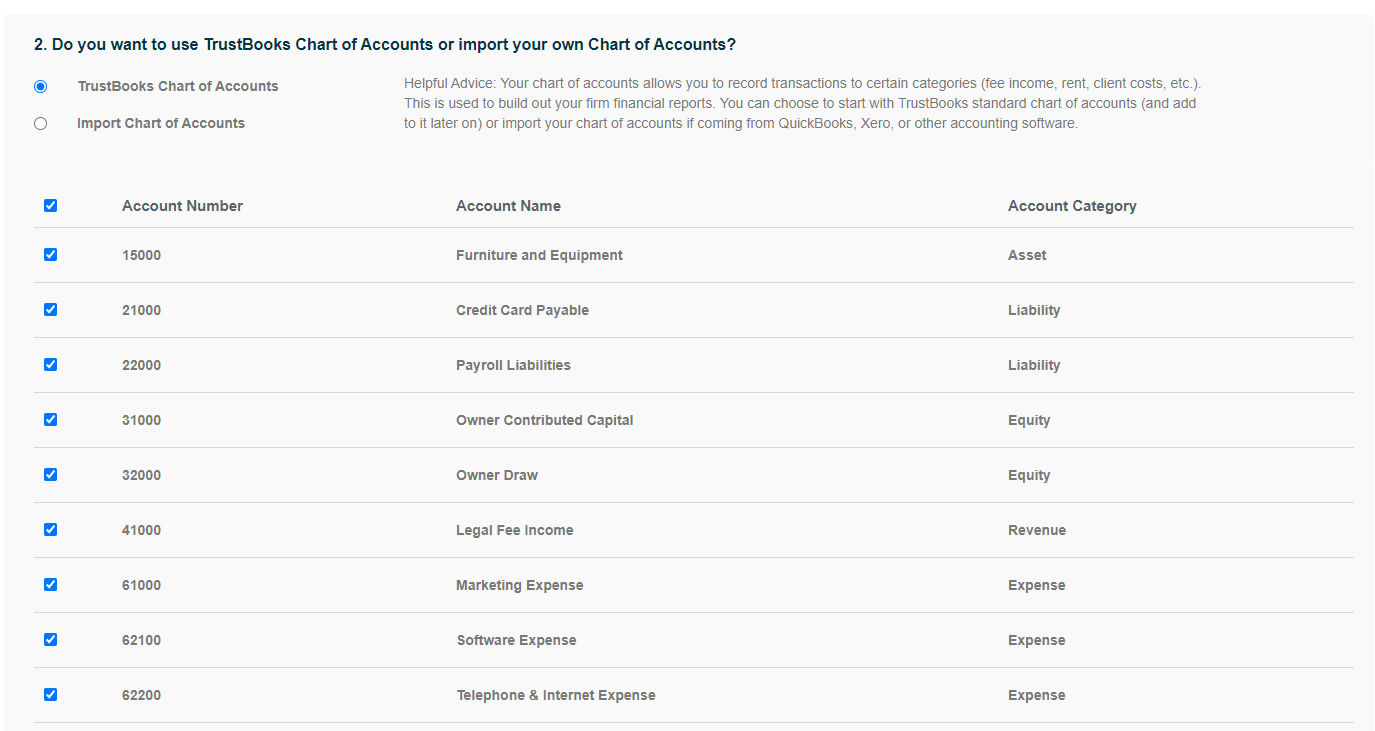Toggle the Telephone & Internet Expense checkbox
The image size is (1375, 731).
50,694
